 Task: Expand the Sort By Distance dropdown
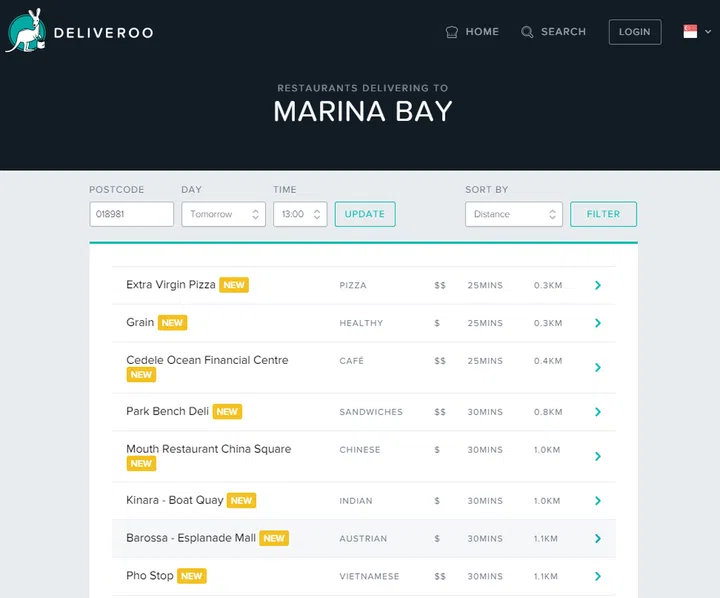(513, 214)
